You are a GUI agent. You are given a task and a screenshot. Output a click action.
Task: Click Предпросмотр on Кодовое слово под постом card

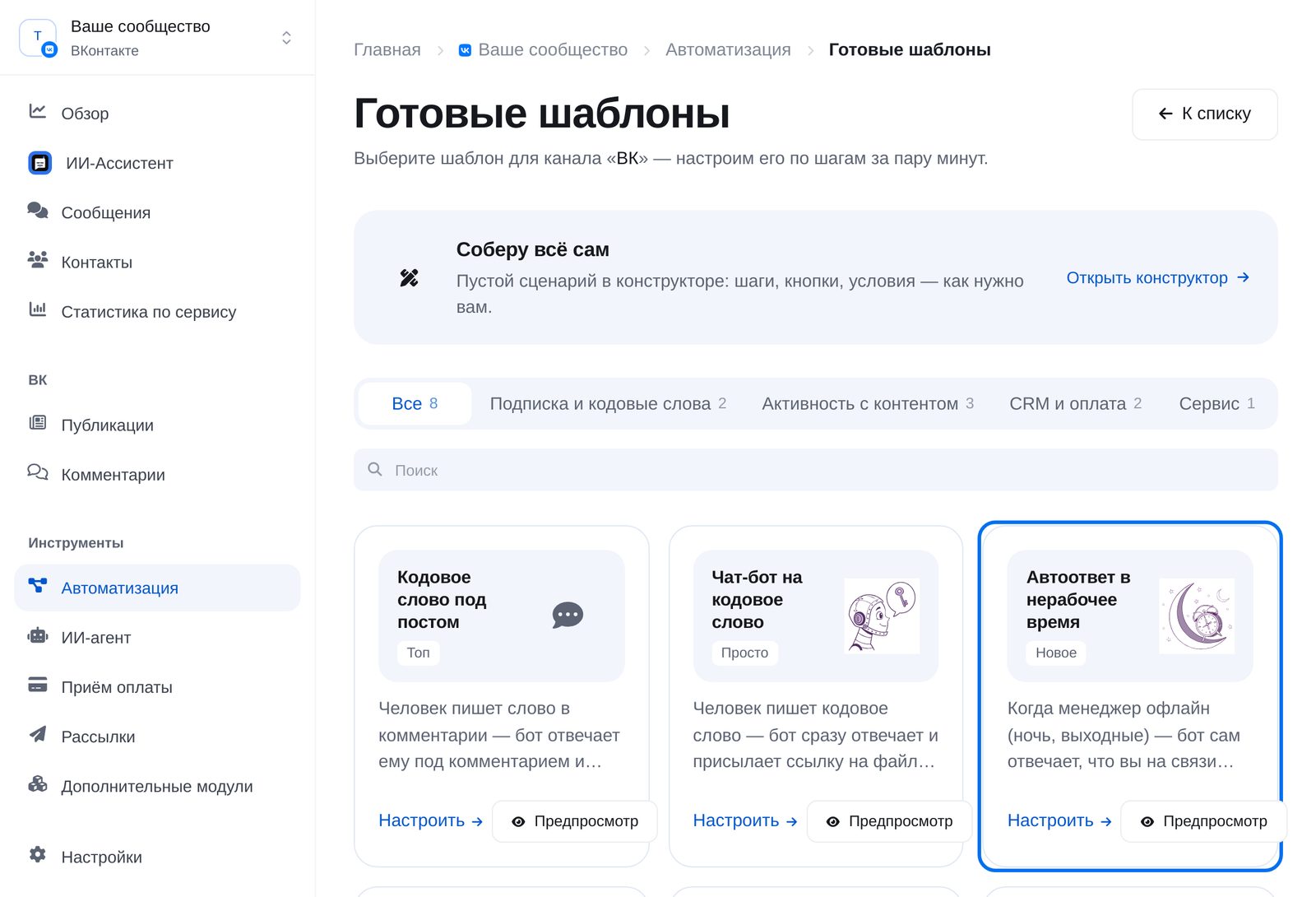tap(575, 821)
